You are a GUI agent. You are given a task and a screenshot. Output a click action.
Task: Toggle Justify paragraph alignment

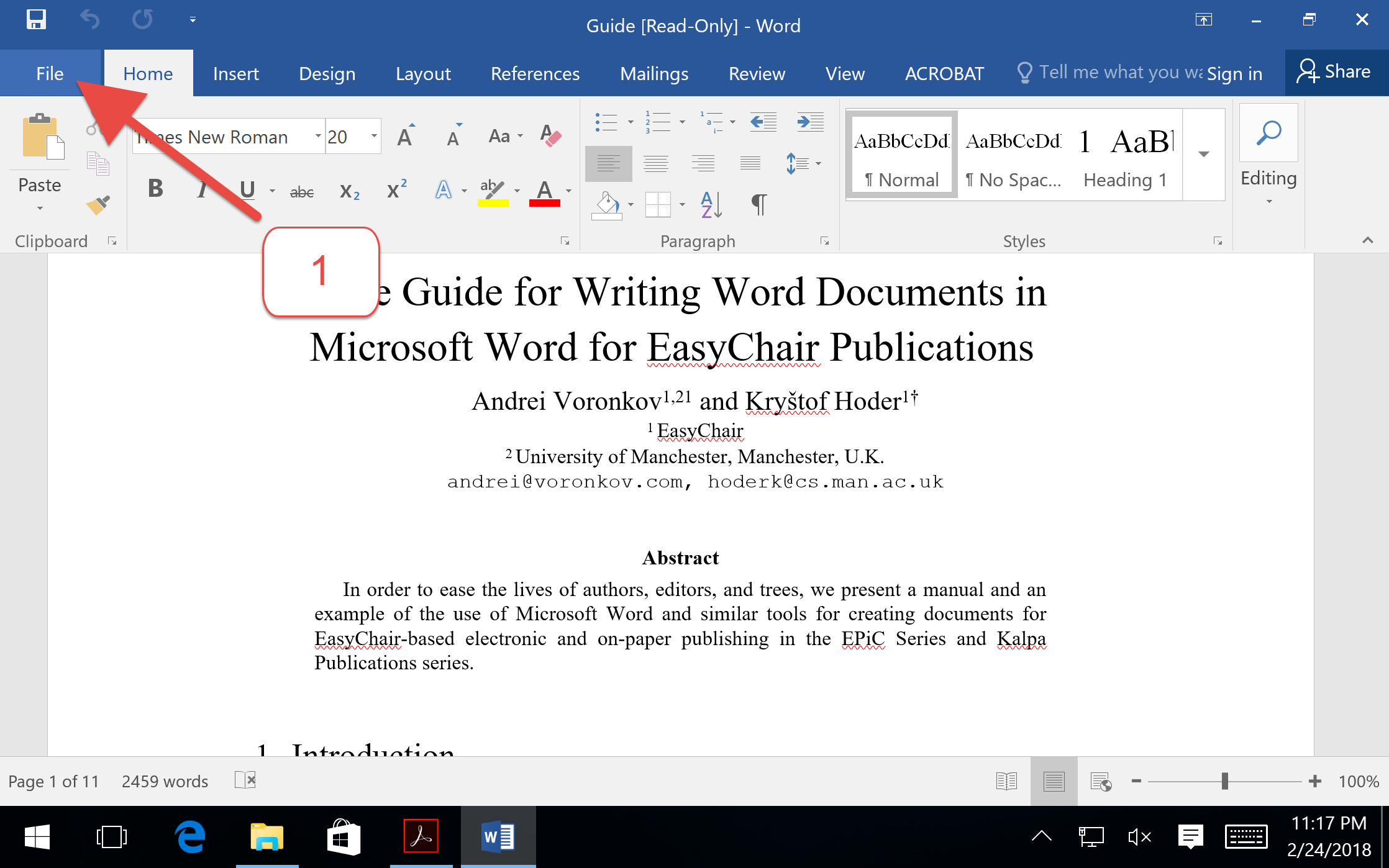click(x=750, y=163)
